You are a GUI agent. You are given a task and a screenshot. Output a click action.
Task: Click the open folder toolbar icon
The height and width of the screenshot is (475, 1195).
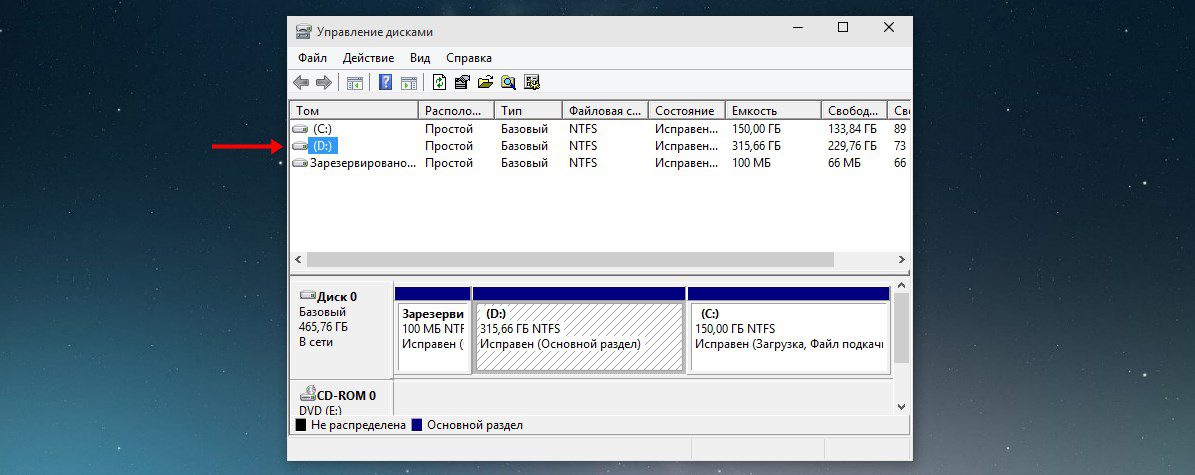coord(485,82)
